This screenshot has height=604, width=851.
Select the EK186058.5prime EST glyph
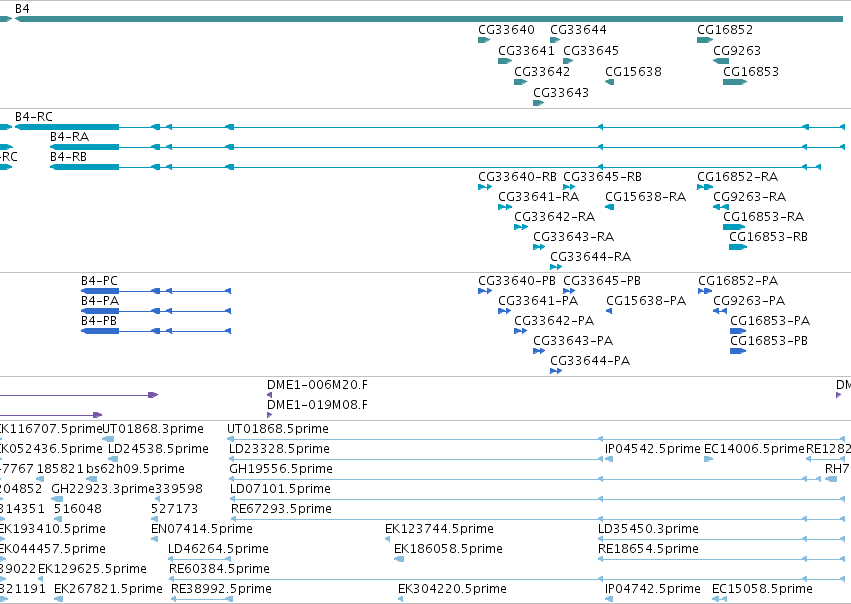pos(399,560)
